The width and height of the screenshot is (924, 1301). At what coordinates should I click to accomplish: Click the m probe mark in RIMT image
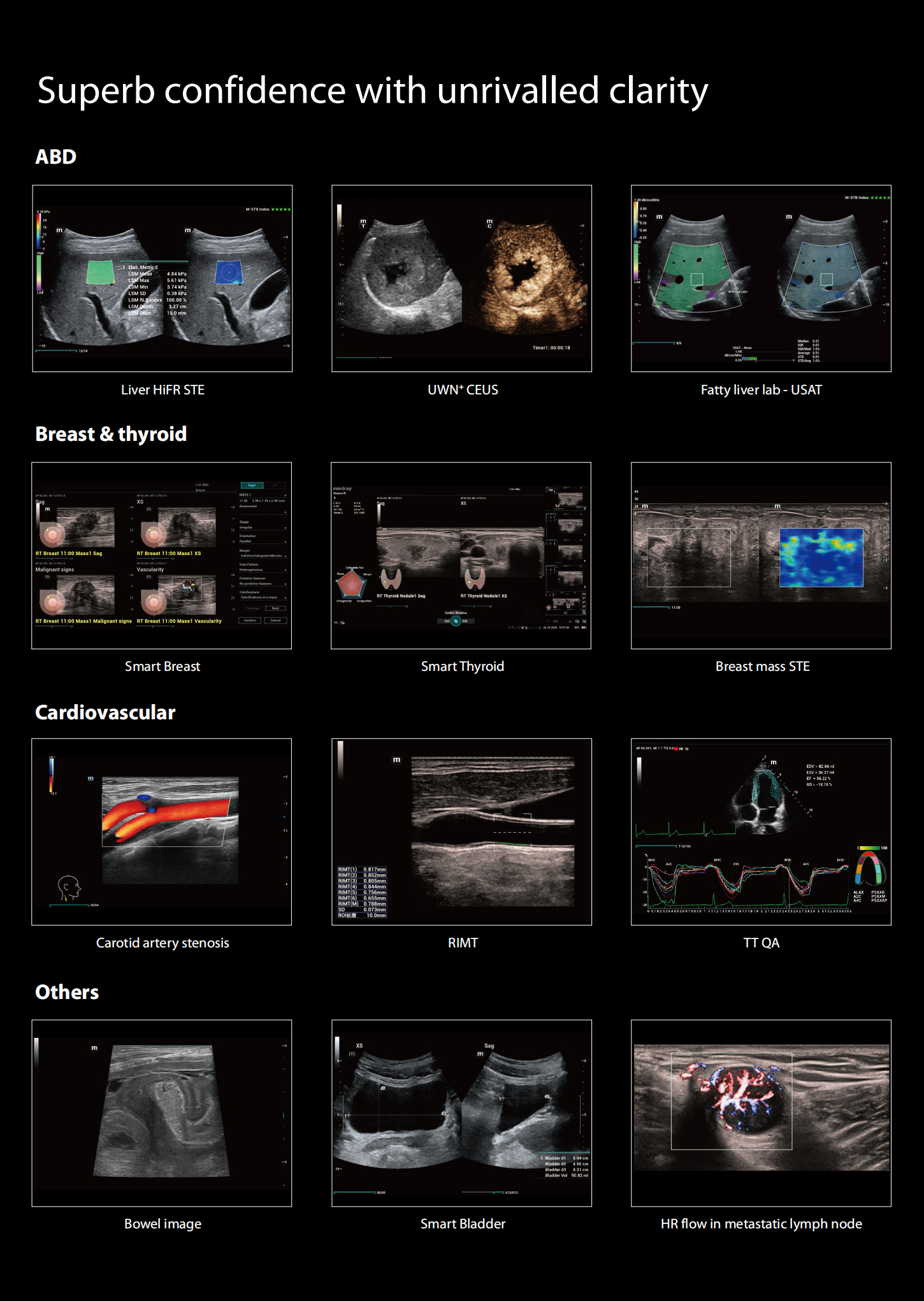click(396, 759)
